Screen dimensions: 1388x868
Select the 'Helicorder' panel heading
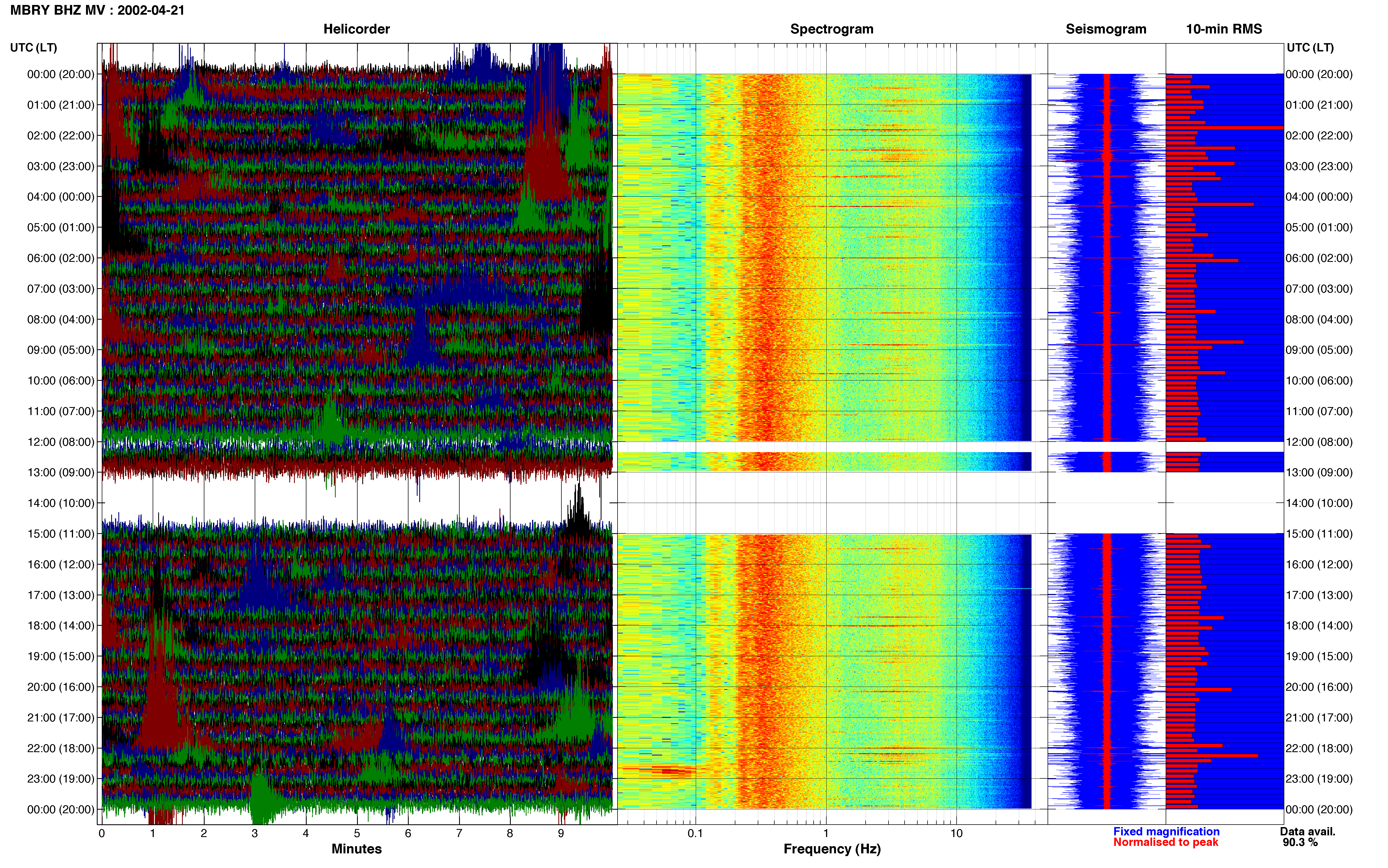[356, 29]
